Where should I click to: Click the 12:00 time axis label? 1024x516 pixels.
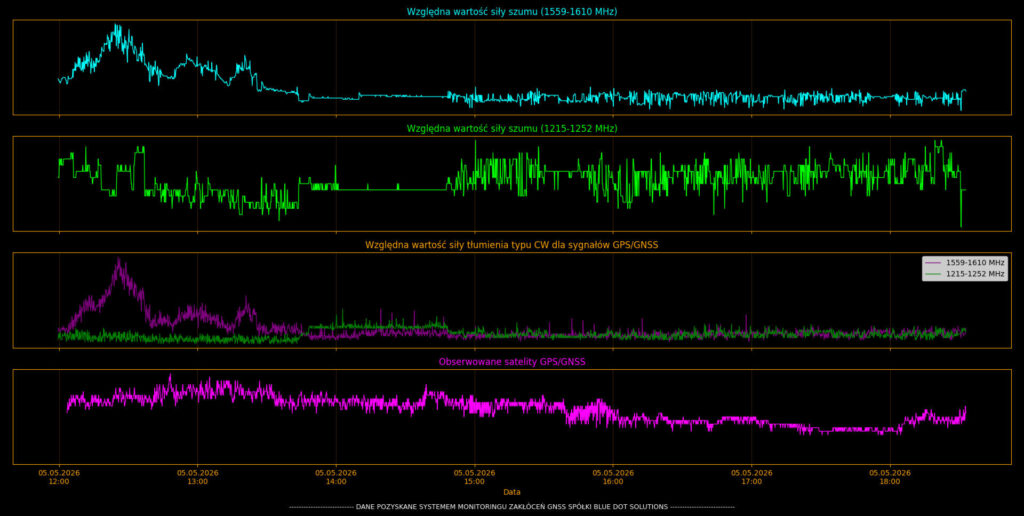[x=59, y=477]
